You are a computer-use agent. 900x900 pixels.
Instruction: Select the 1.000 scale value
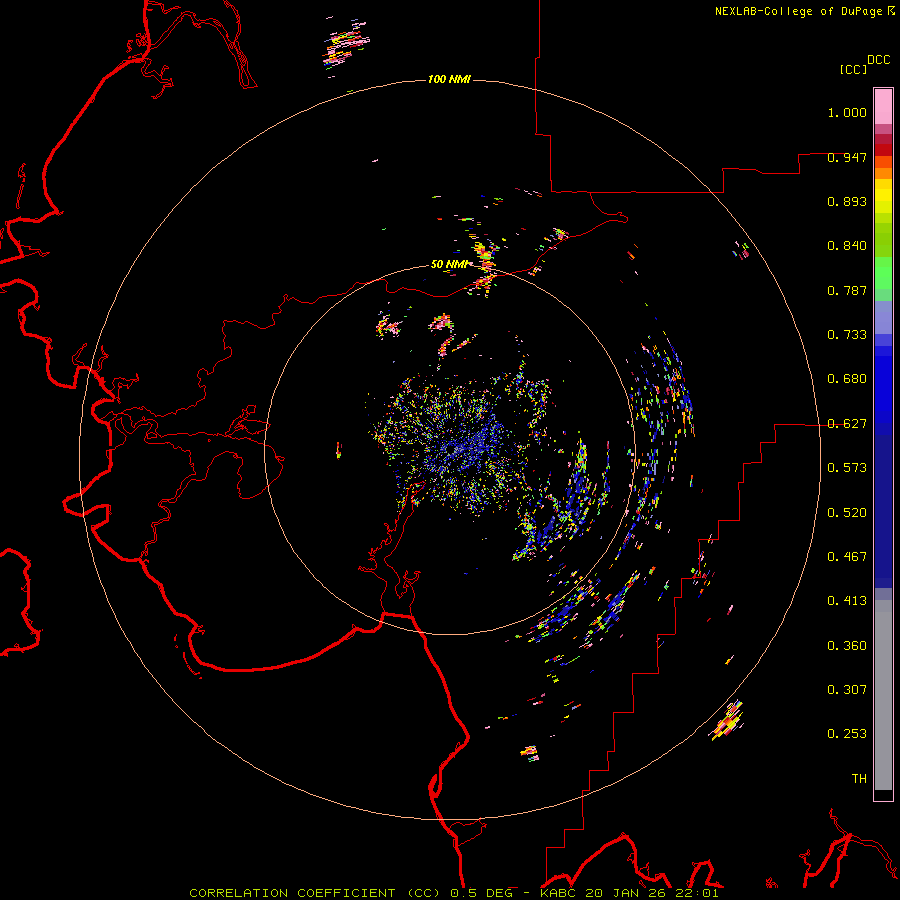click(847, 112)
